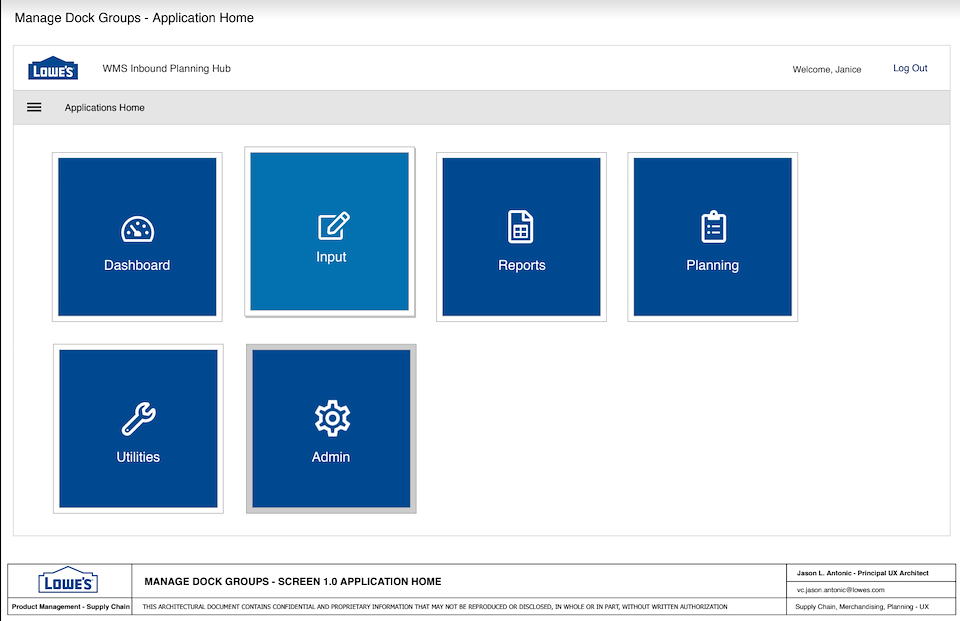Click the Reports spreadsheet icon
The image size is (960, 621).
pos(520,227)
